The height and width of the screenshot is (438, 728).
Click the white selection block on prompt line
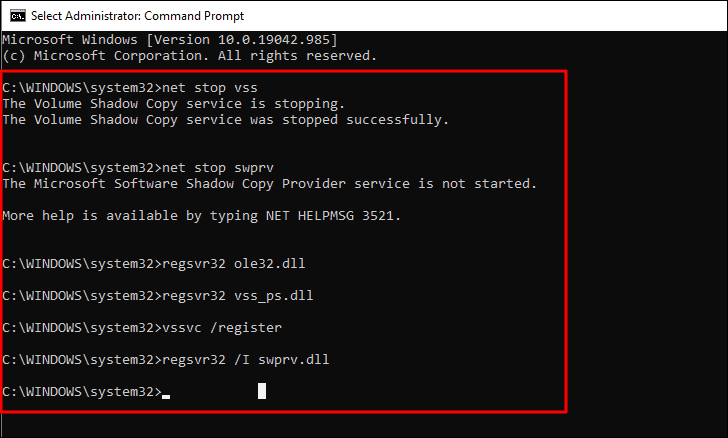coord(262,391)
